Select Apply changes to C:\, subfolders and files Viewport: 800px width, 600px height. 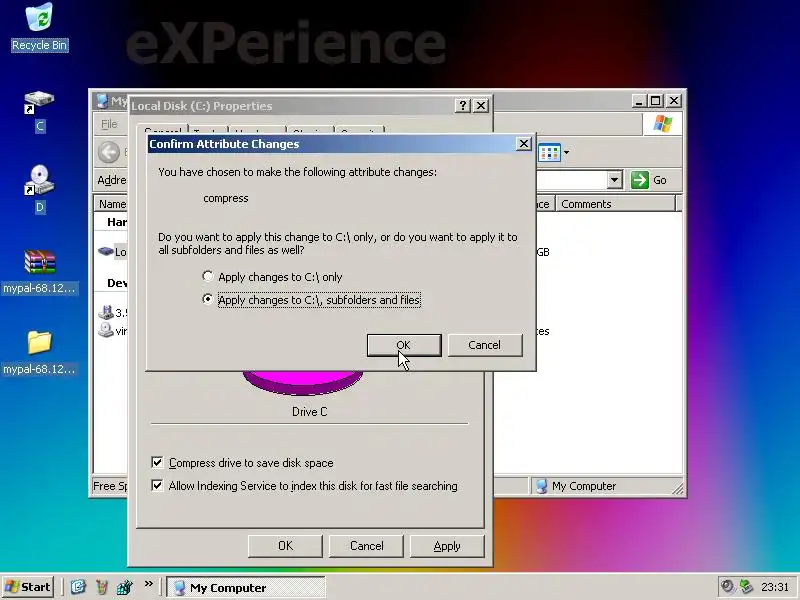click(311, 299)
